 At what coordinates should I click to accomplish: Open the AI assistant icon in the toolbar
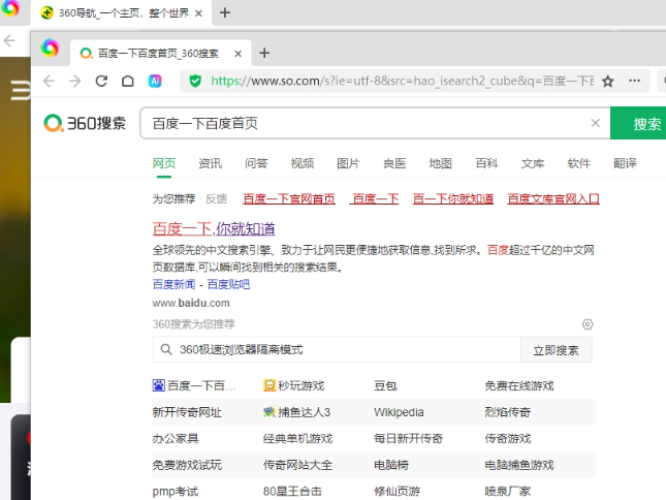pyautogui.click(x=155, y=81)
